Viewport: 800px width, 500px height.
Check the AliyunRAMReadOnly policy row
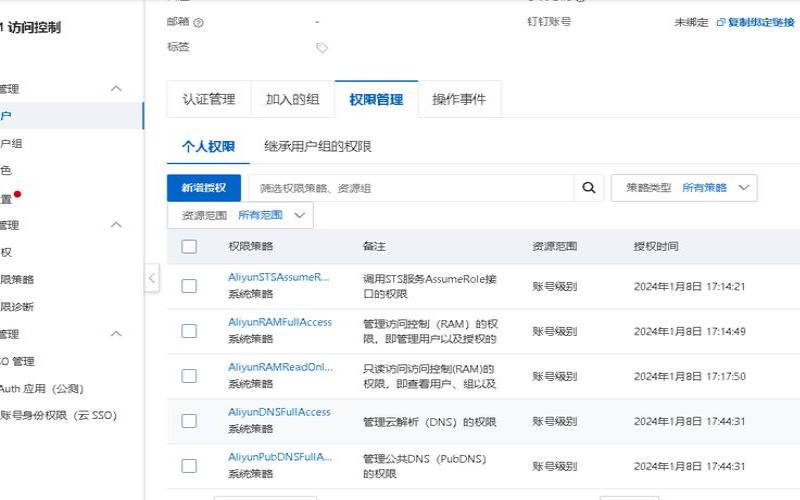tap(189, 376)
